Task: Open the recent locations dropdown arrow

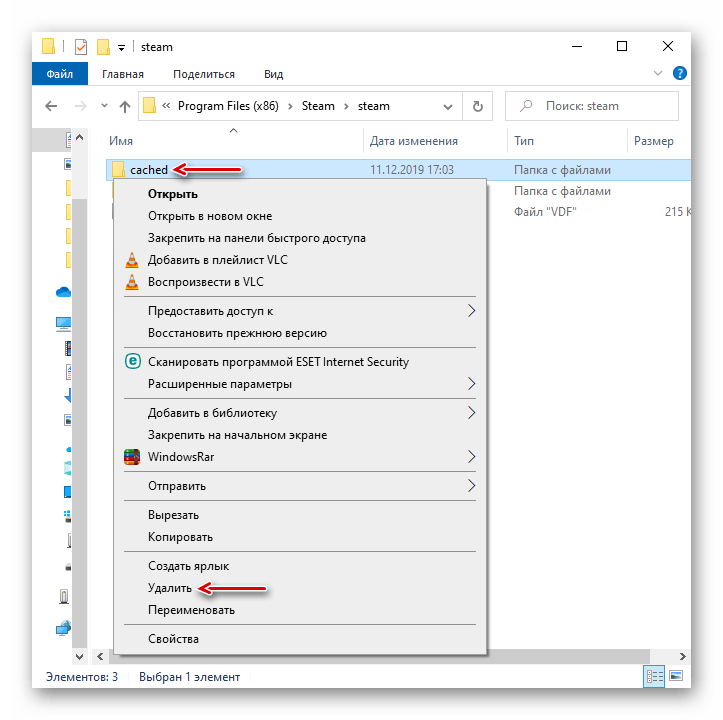Action: [x=105, y=106]
